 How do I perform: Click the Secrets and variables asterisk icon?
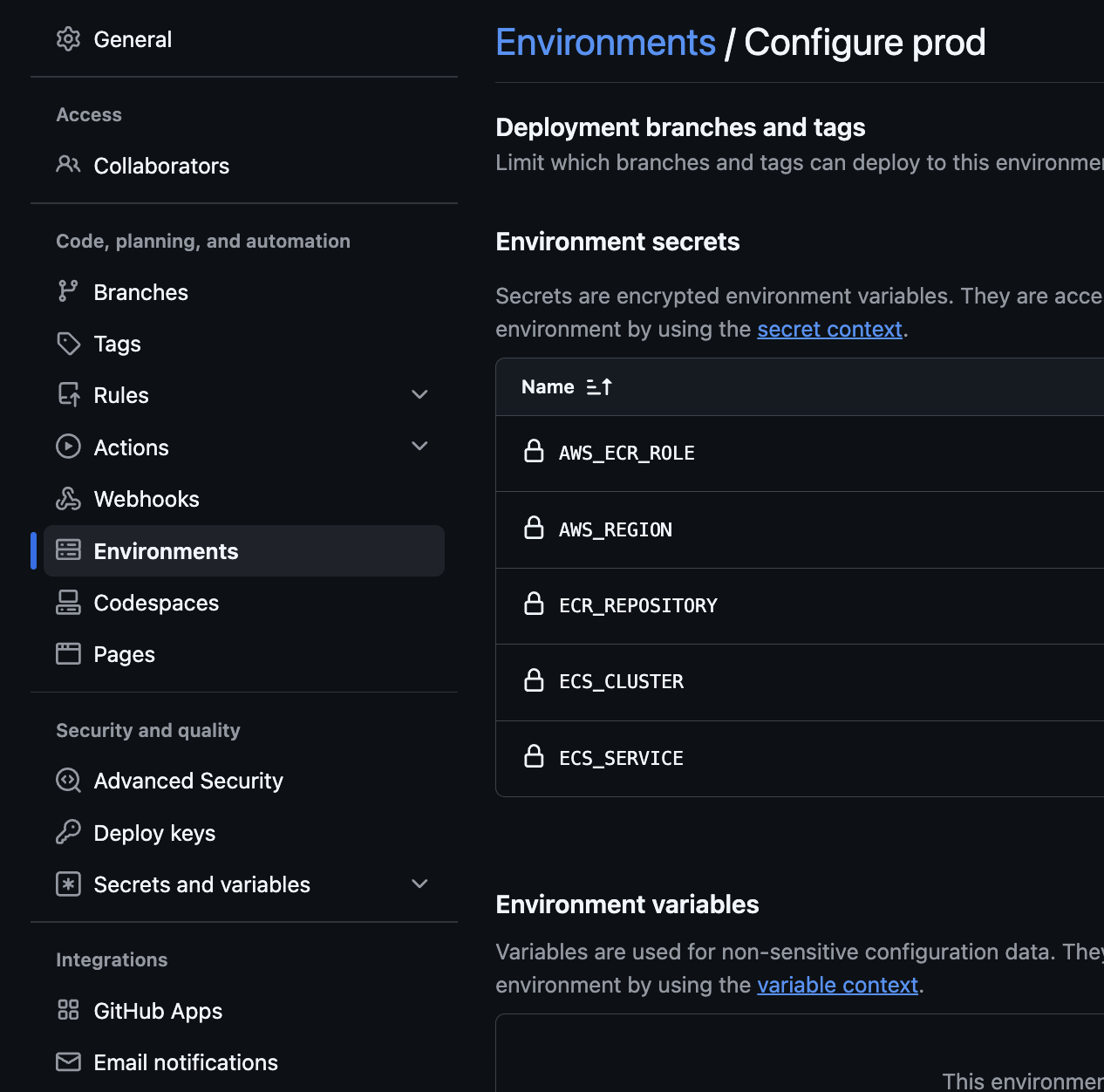(x=68, y=884)
